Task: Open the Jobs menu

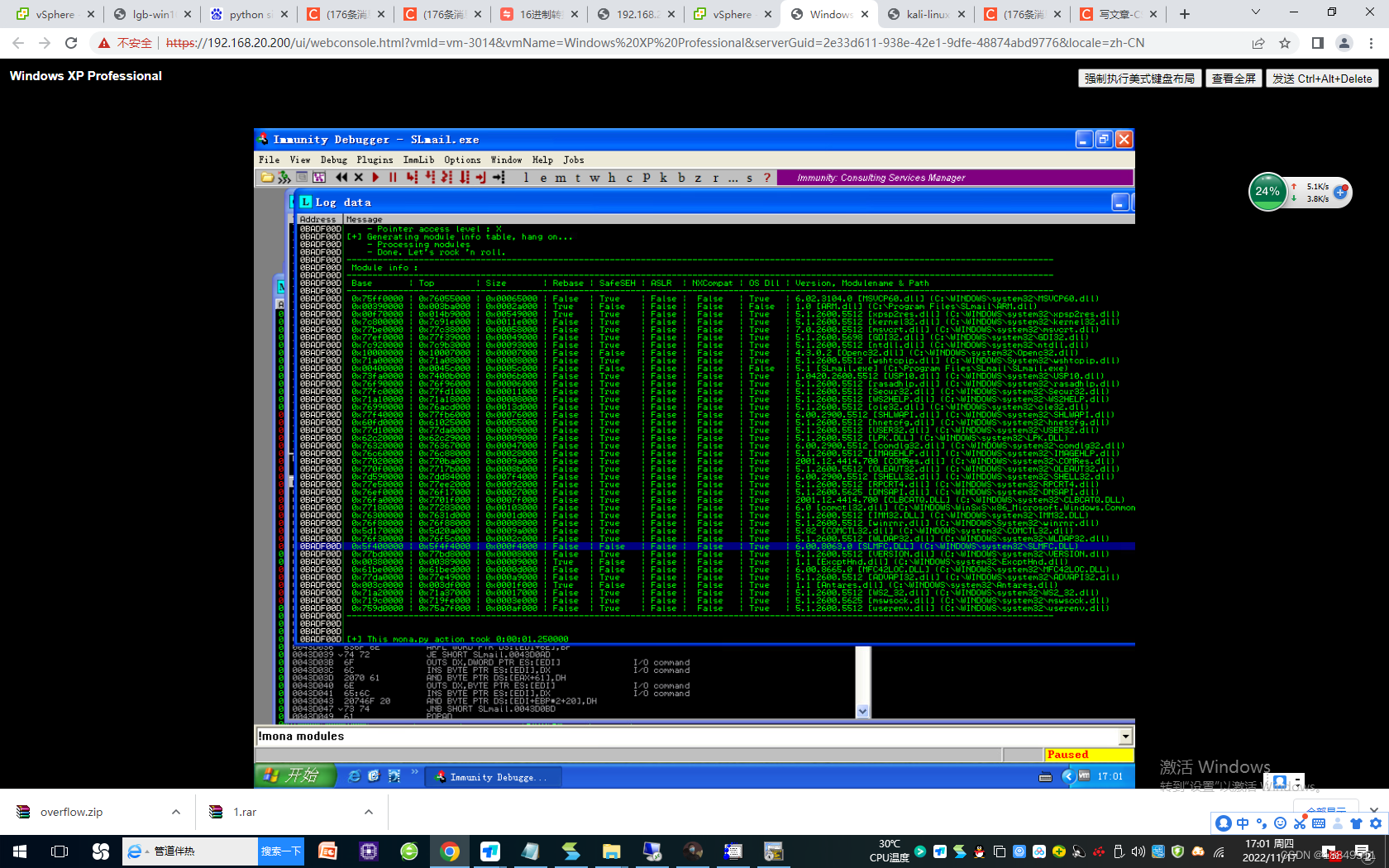Action: [x=574, y=160]
